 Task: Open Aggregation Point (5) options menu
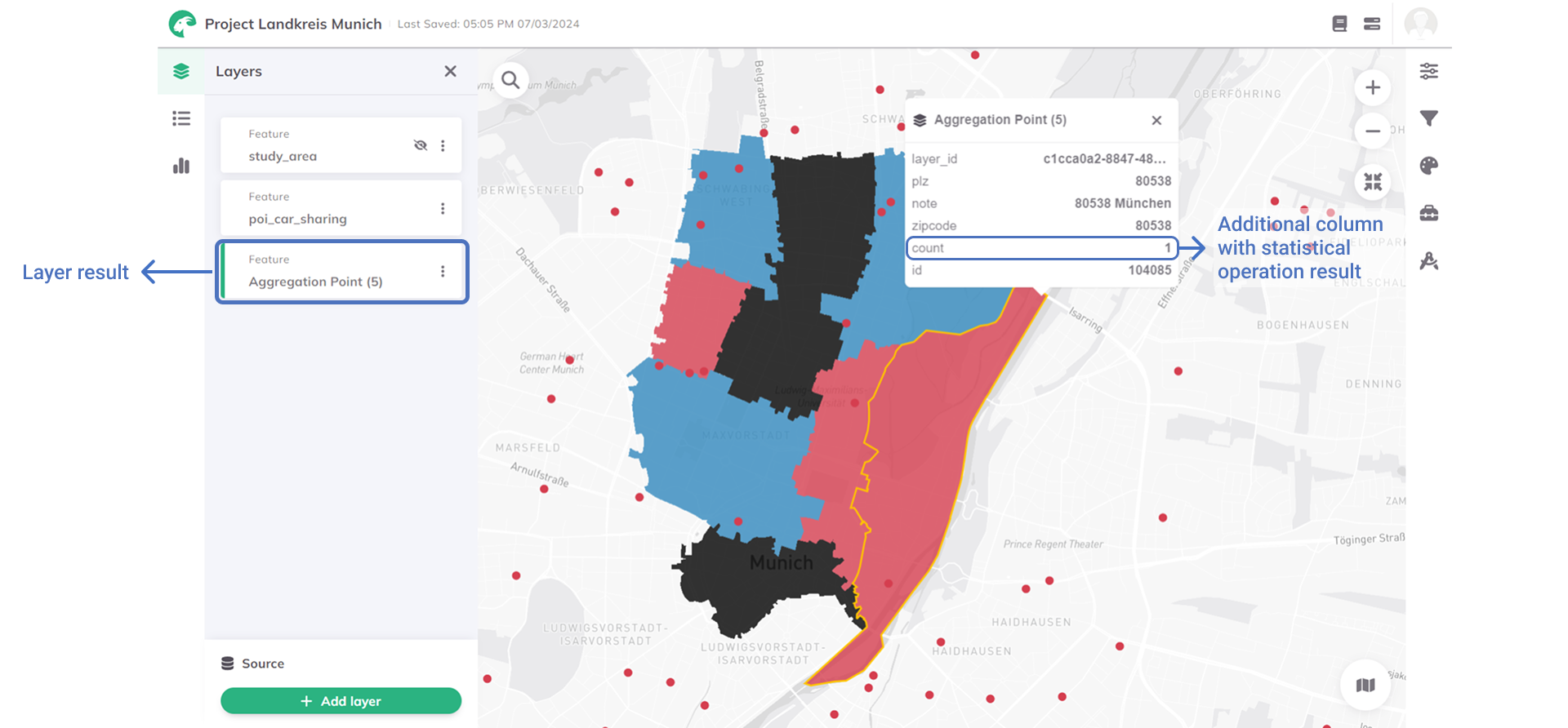point(443,271)
